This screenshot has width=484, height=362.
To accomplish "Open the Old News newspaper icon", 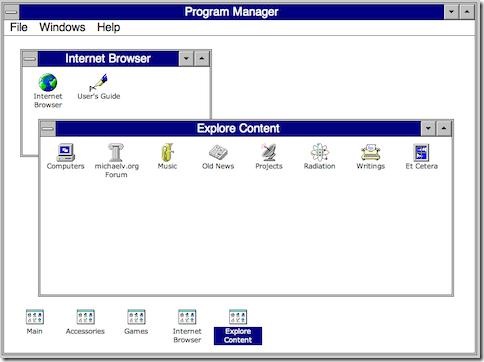I will tap(218, 153).
